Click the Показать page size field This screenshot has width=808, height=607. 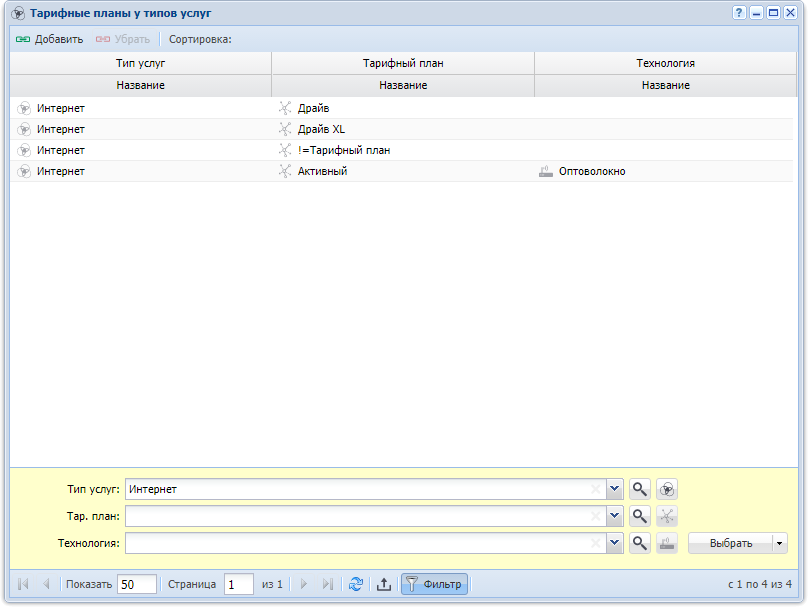(137, 584)
